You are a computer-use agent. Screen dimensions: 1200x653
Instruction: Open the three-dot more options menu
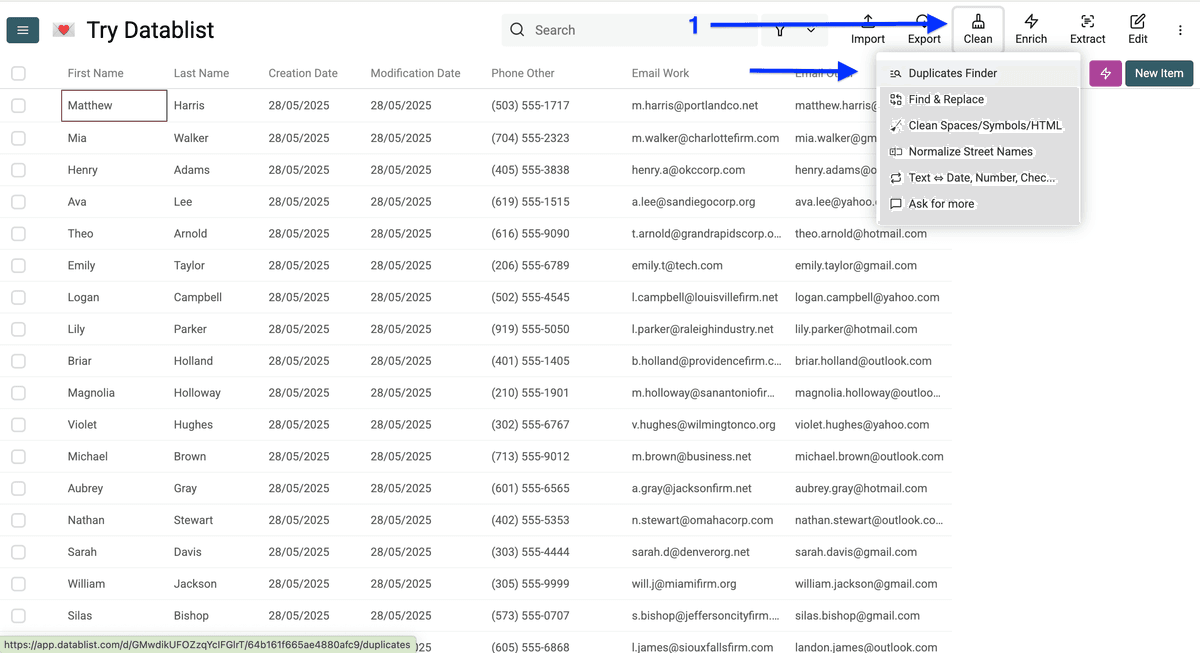pos(1180,31)
